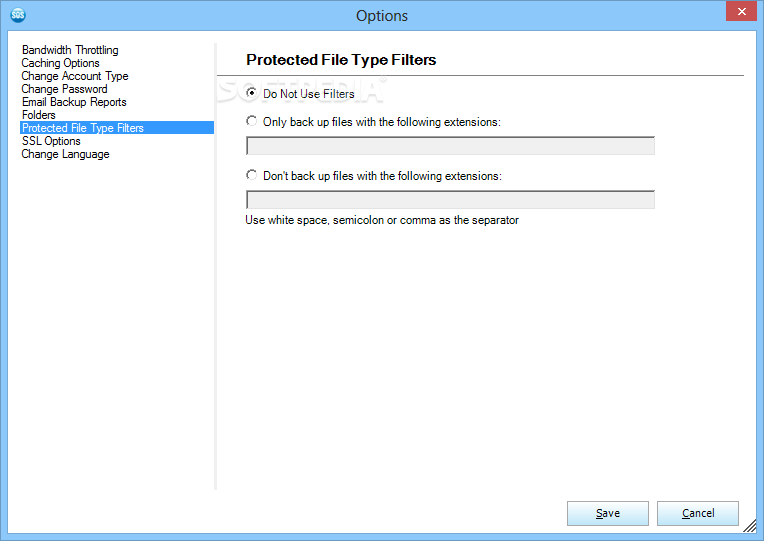Screen dimensions: 764x541
Task: Select the Do Not Use Filters radio button
Action: coord(251,93)
